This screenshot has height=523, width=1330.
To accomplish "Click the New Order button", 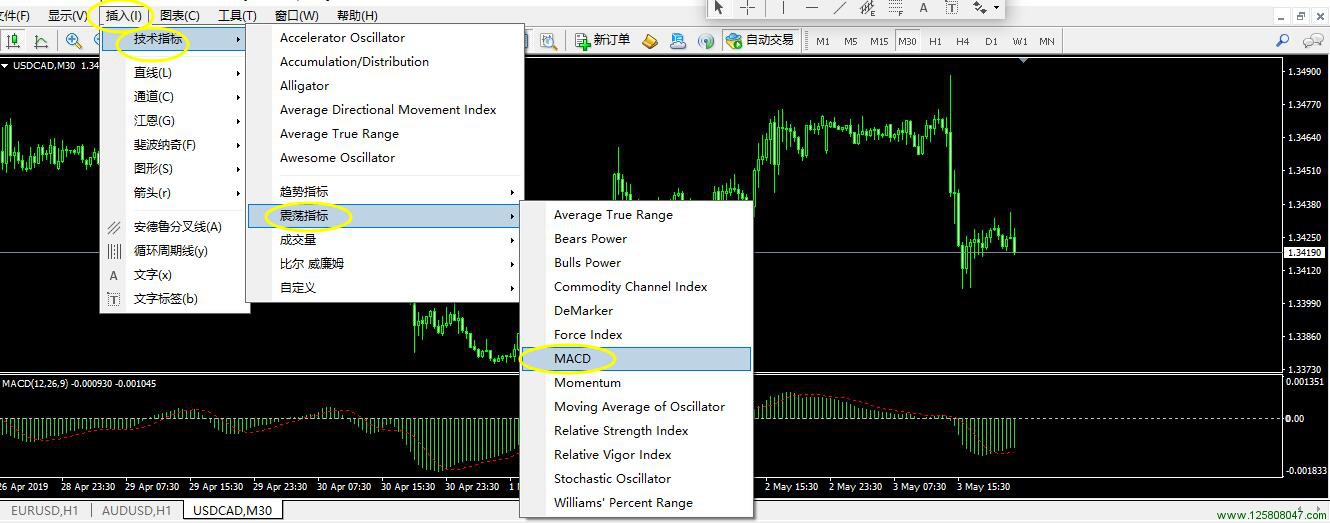I will (603, 41).
